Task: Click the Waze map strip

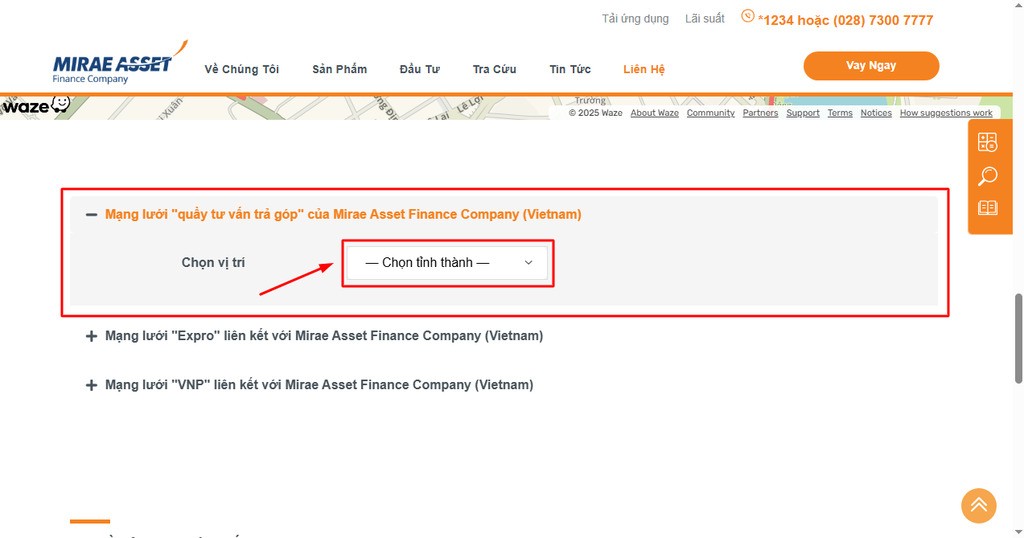Action: click(x=506, y=108)
